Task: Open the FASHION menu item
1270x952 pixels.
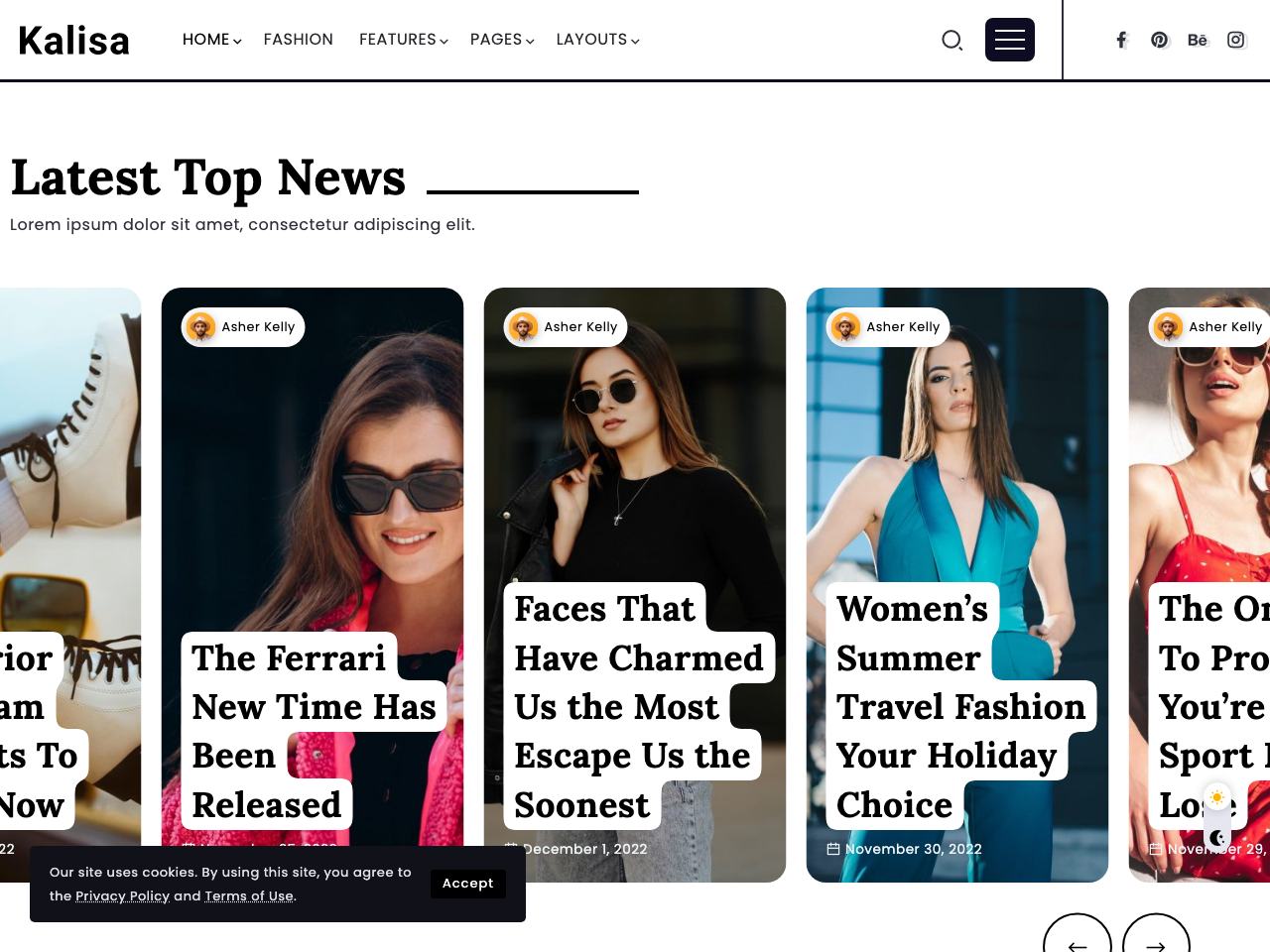Action: click(x=299, y=40)
